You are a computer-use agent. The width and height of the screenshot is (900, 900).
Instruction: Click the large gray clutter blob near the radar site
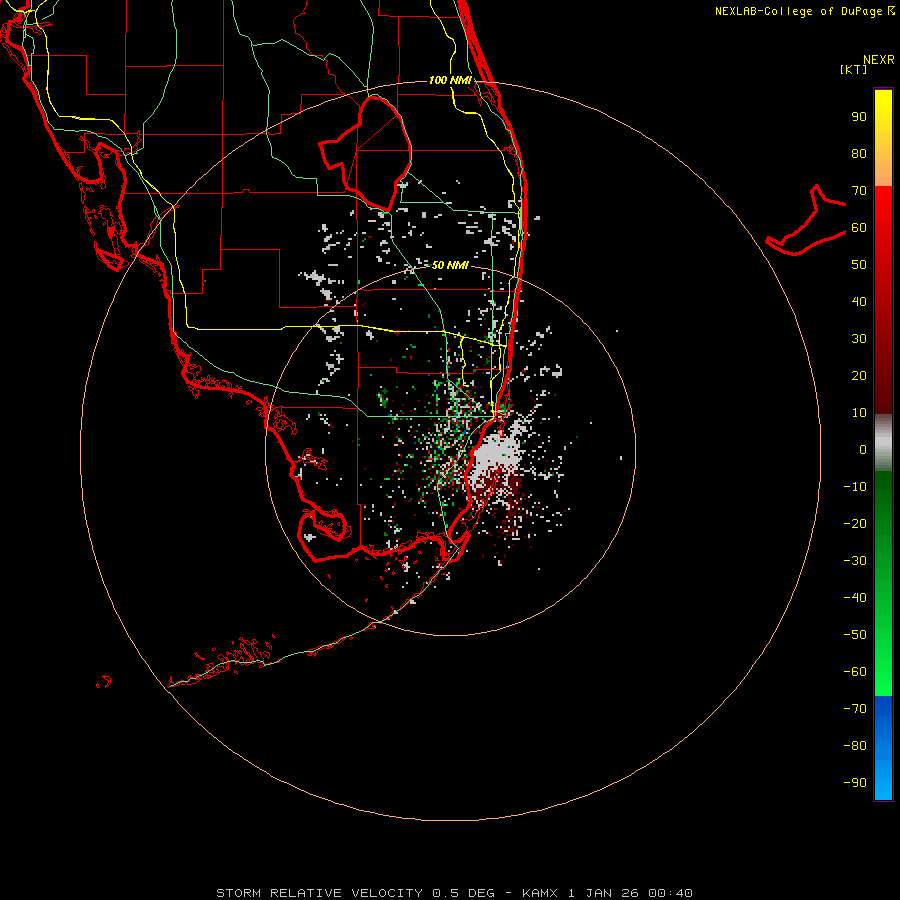pos(498,452)
